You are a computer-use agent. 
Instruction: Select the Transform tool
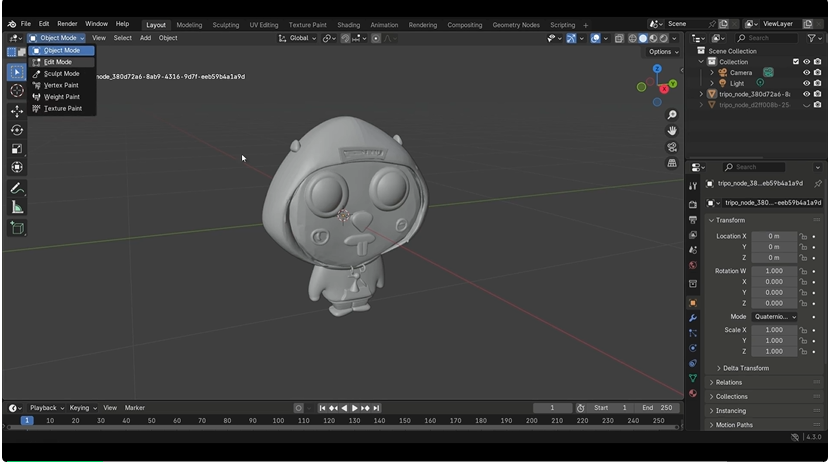click(x=17, y=167)
